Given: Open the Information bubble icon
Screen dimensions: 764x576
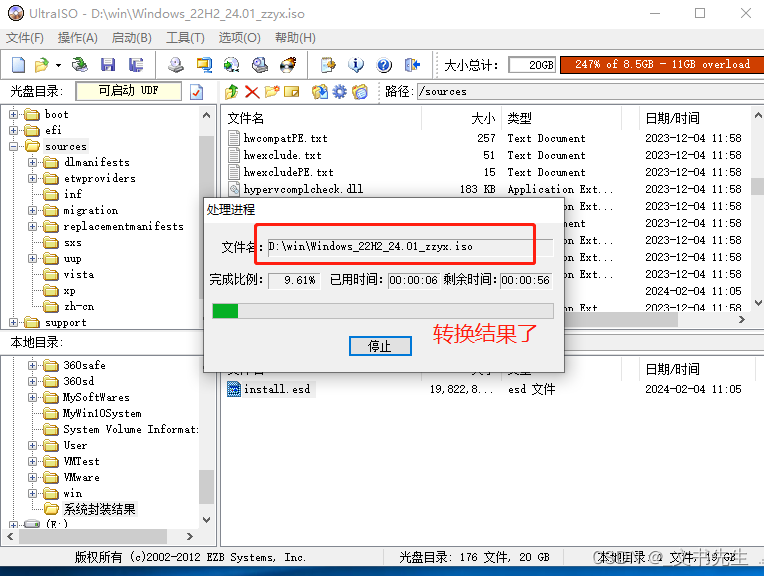Looking at the screenshot, I should point(356,64).
